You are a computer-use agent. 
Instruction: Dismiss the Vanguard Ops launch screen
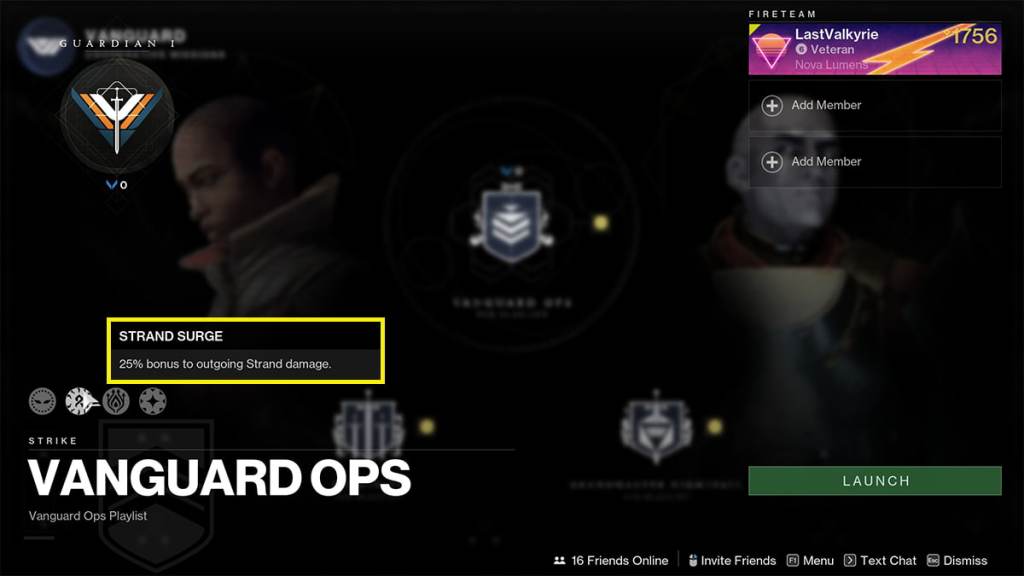coord(957,560)
